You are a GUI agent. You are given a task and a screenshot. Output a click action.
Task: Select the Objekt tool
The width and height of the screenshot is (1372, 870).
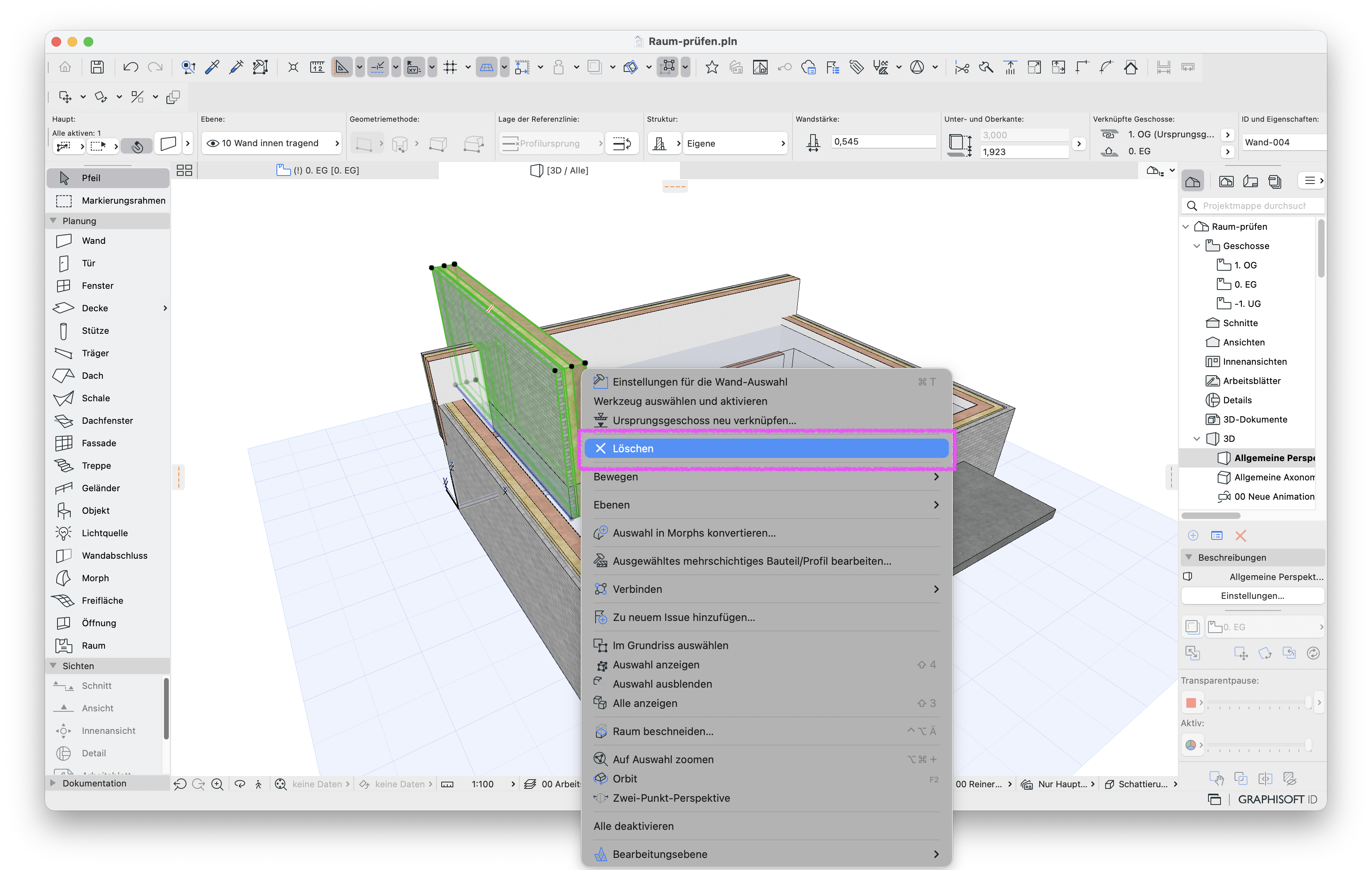pos(108,511)
